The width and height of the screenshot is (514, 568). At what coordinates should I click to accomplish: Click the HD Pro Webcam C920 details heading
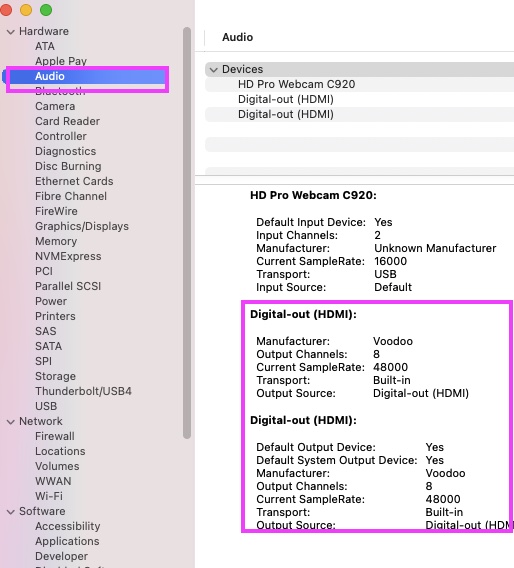tap(313, 195)
